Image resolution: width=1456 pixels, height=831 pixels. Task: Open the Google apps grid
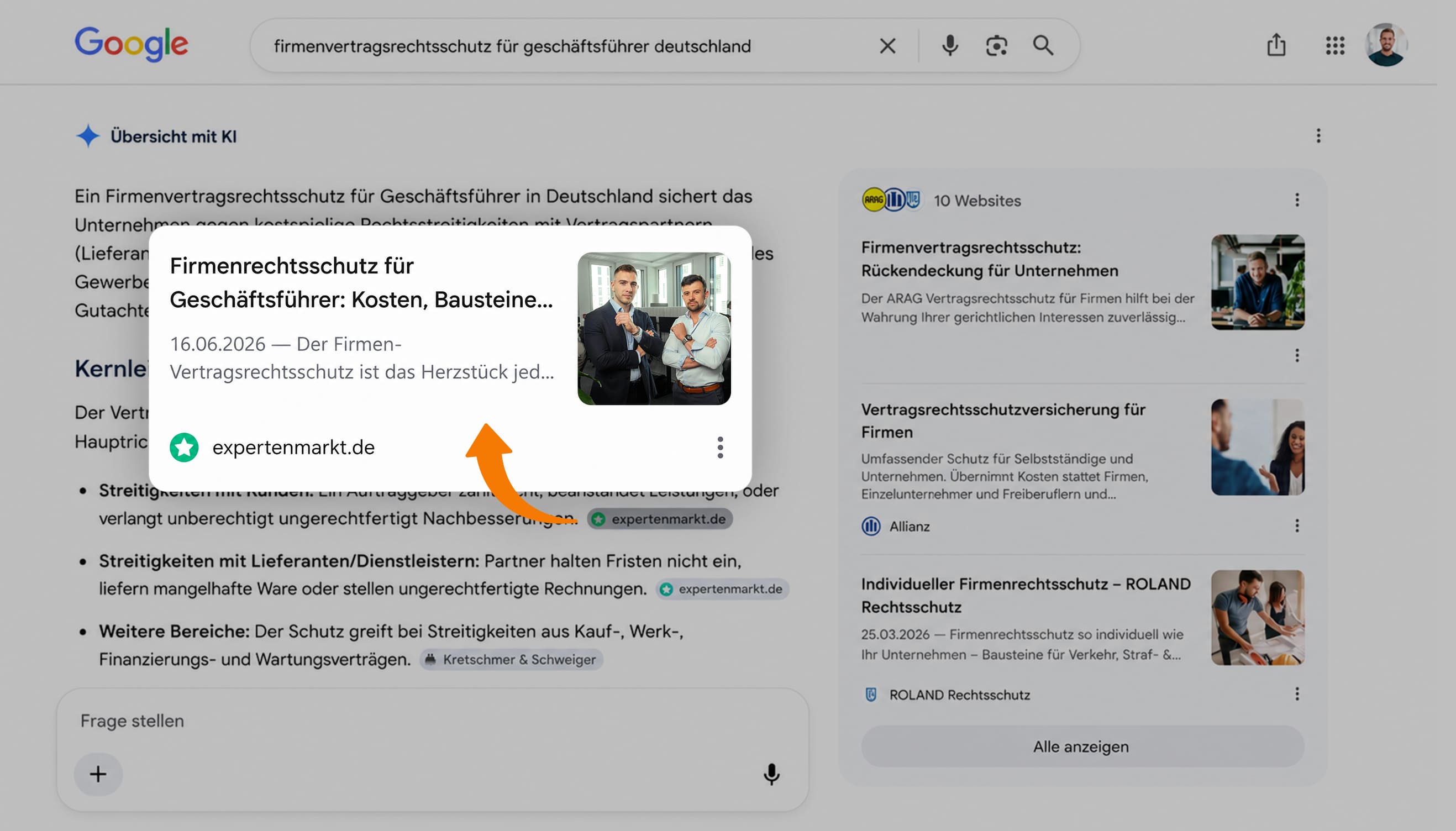(1335, 45)
